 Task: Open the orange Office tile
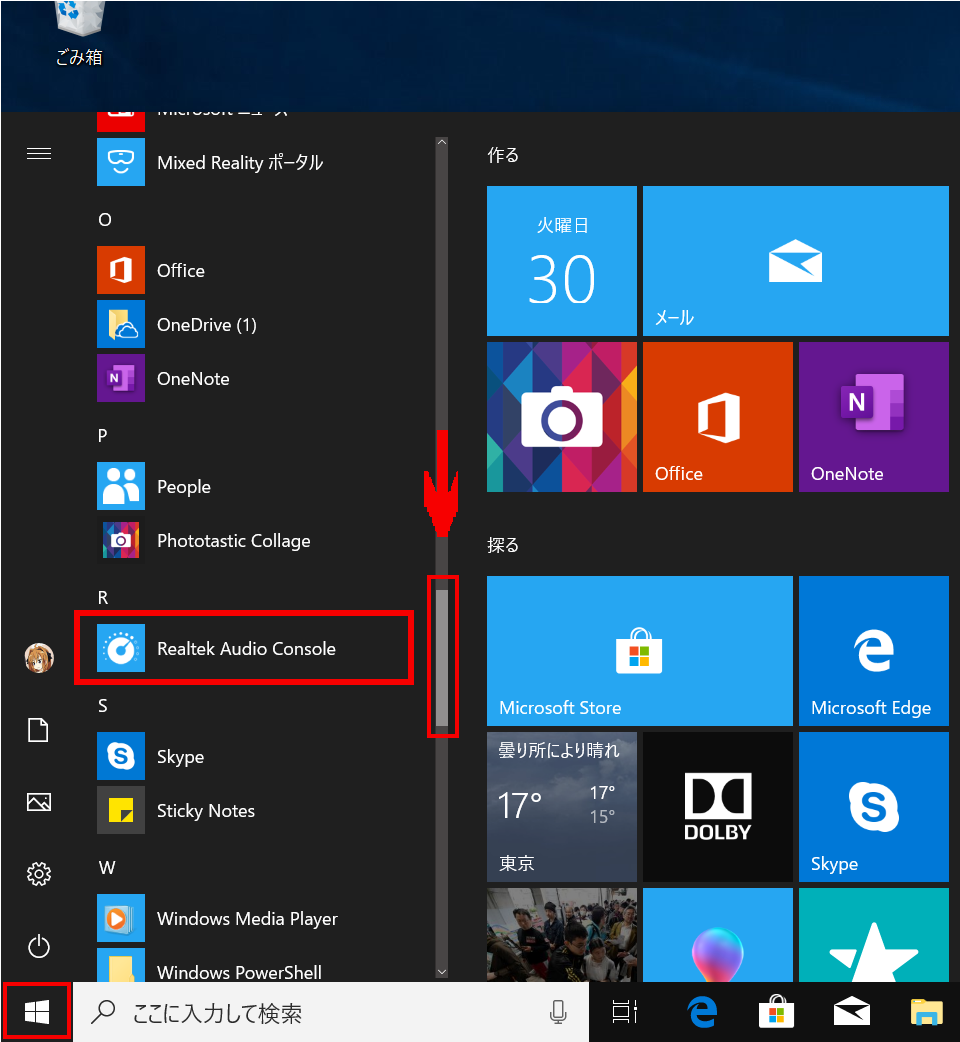(x=718, y=417)
